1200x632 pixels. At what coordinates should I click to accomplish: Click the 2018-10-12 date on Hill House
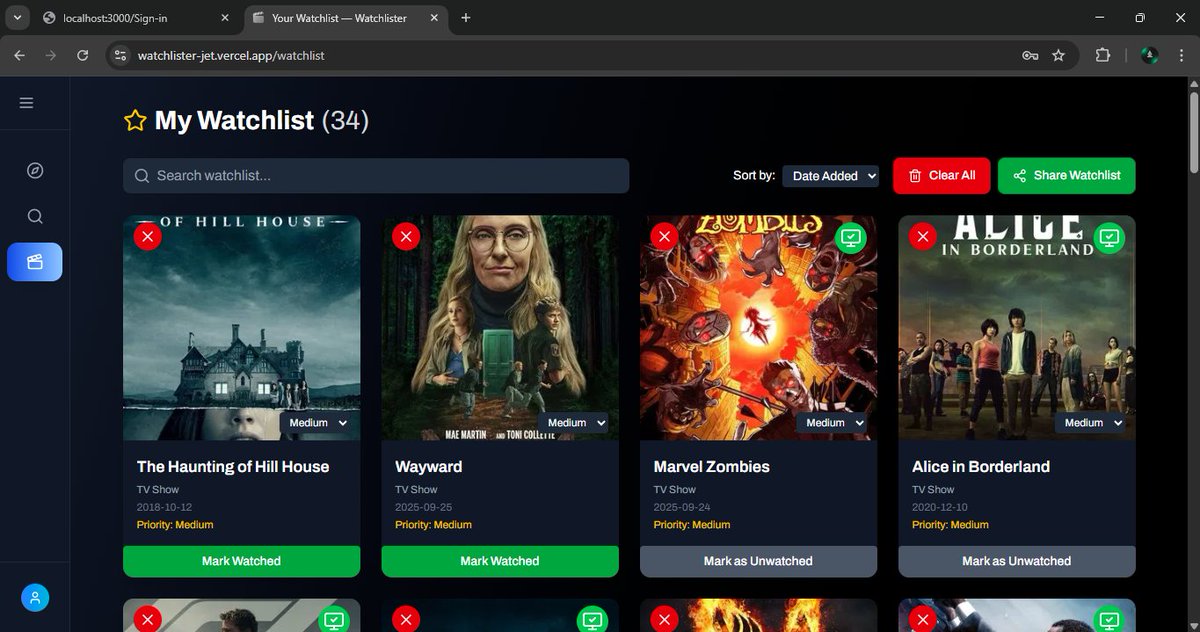pyautogui.click(x=164, y=507)
